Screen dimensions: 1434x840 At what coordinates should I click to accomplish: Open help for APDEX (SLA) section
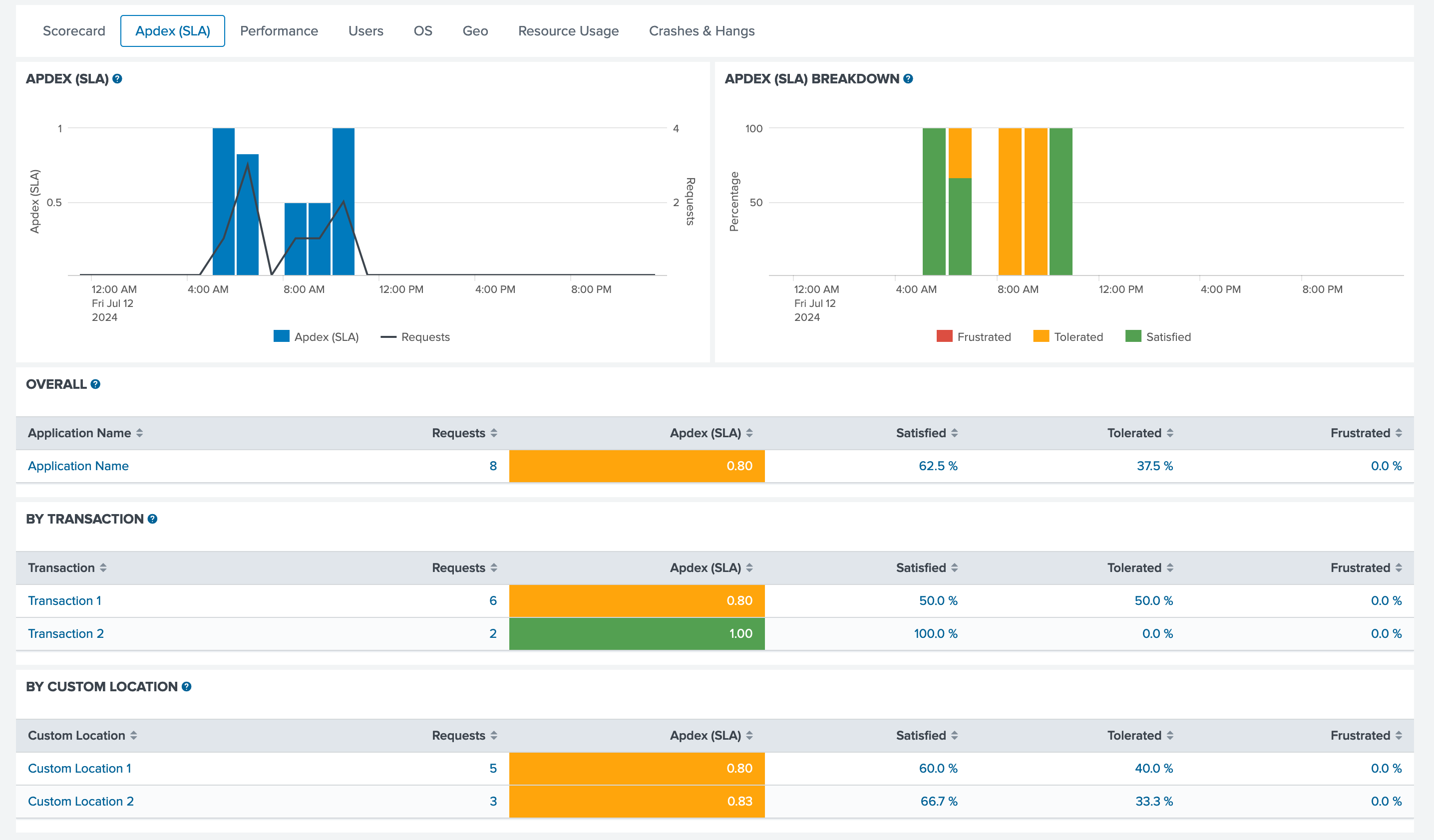pos(117,79)
